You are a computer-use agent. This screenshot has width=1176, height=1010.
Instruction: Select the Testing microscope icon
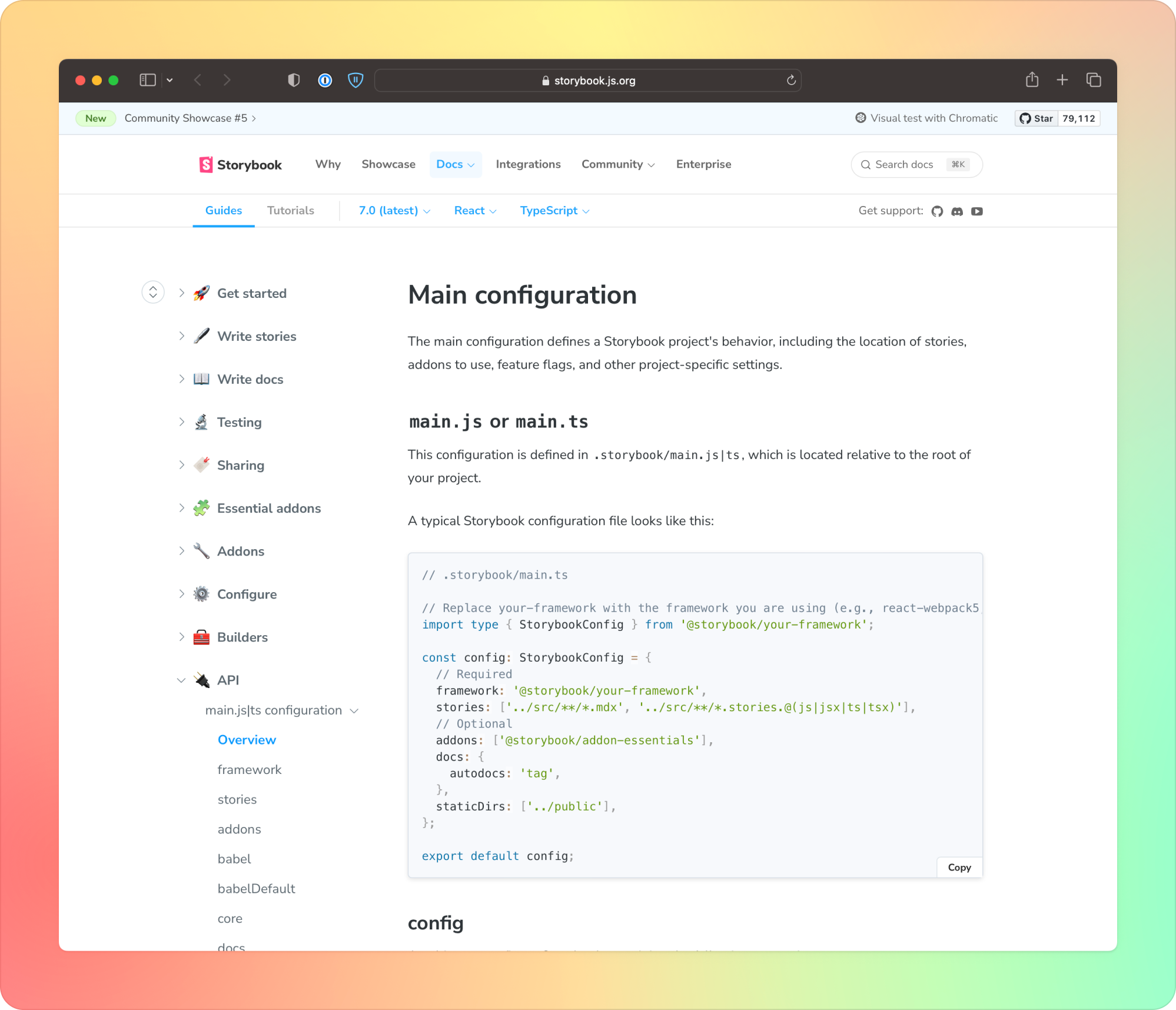[x=201, y=421]
